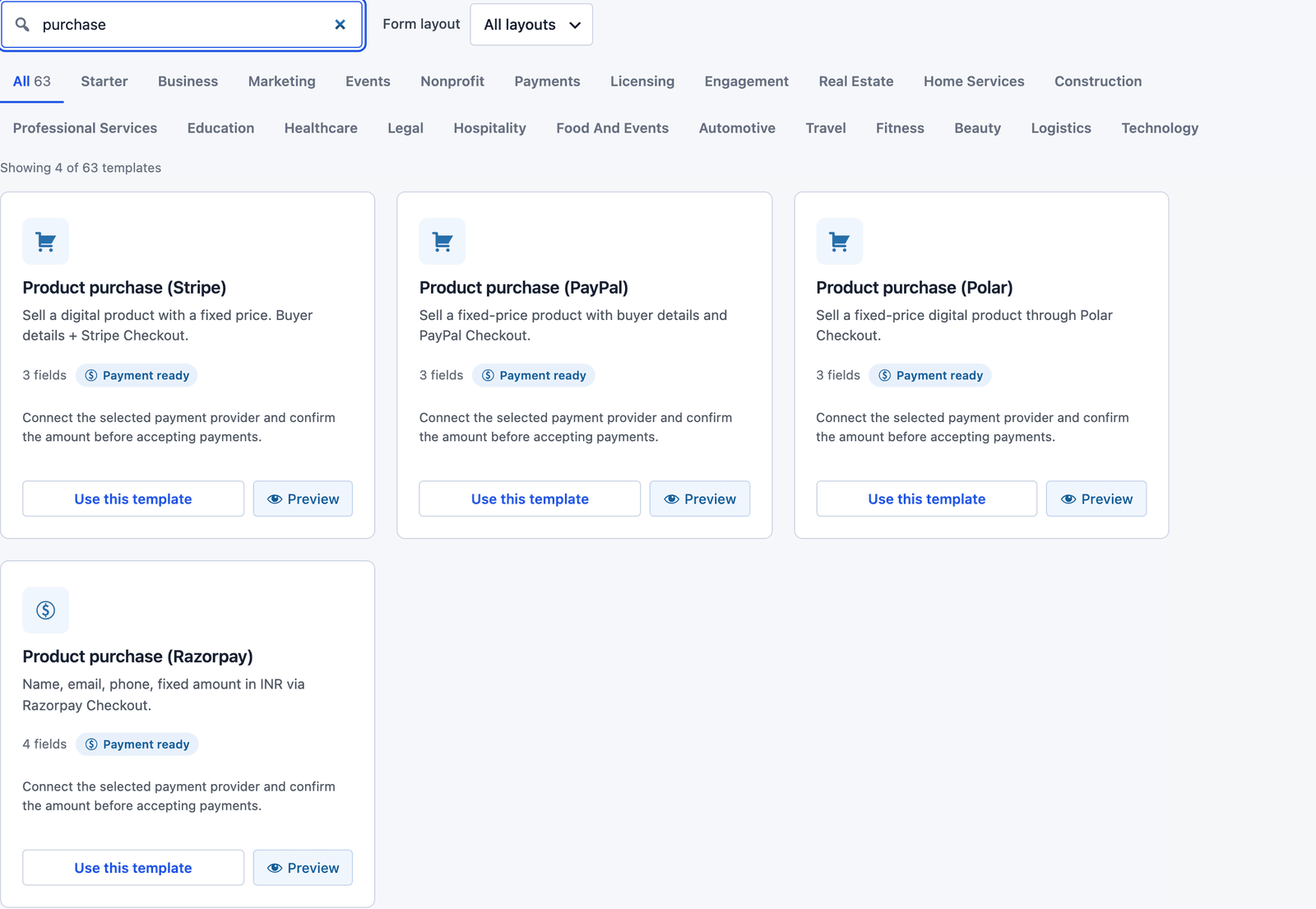Click 3 fields text on Polar card

(x=838, y=375)
